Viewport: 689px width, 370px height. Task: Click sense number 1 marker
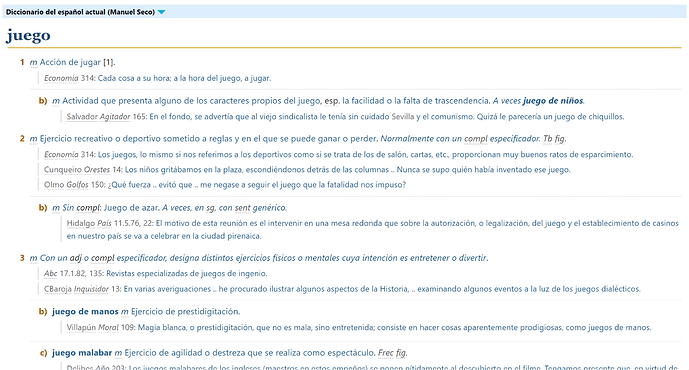22,62
